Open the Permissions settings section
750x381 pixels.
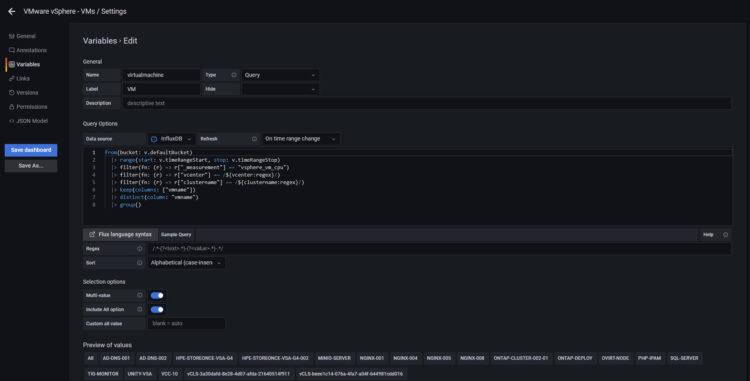pos(28,107)
